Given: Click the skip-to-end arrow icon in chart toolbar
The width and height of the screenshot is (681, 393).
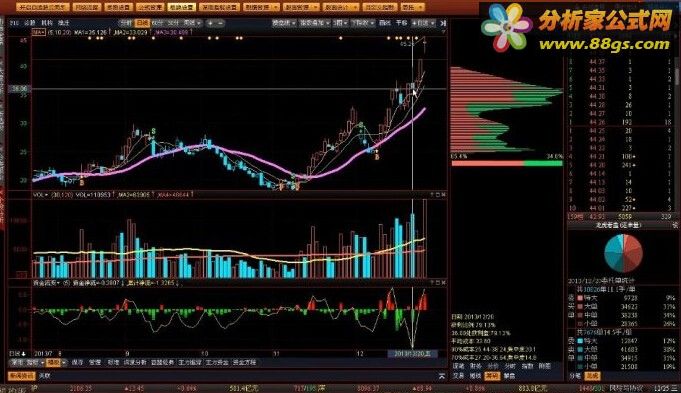Looking at the screenshot, I should point(443,23).
